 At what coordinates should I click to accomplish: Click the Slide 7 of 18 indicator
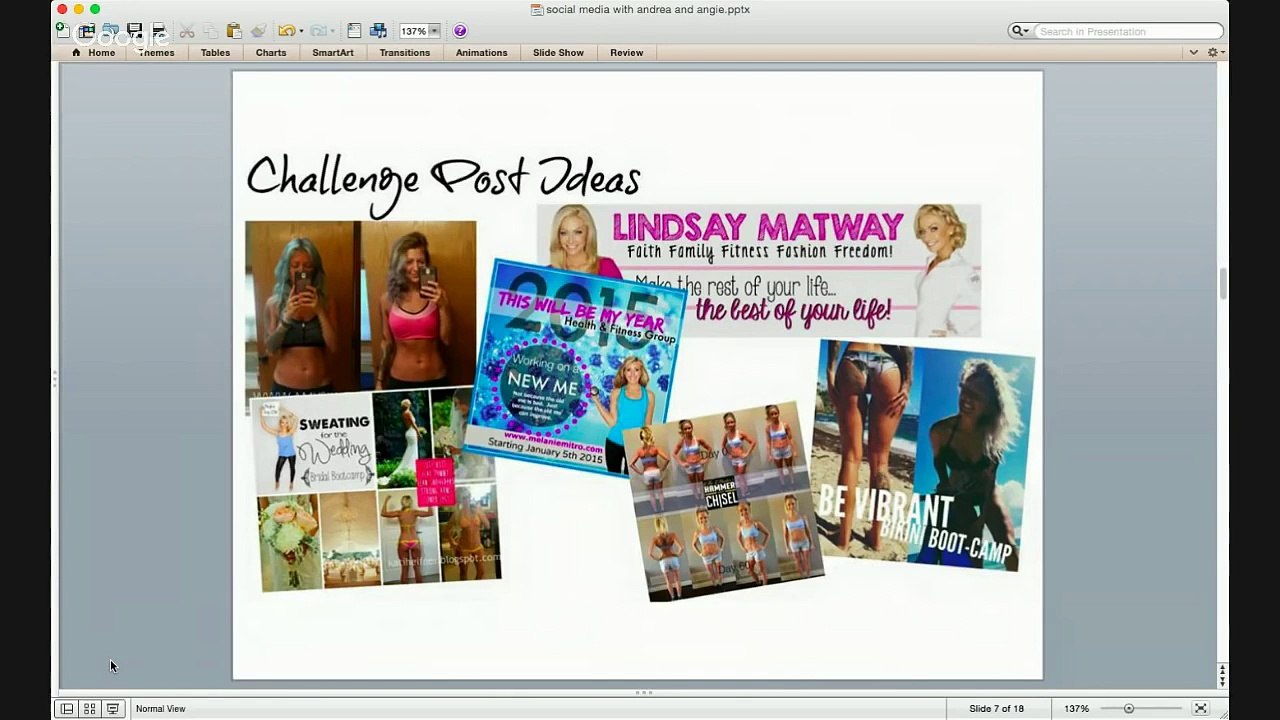click(996, 709)
